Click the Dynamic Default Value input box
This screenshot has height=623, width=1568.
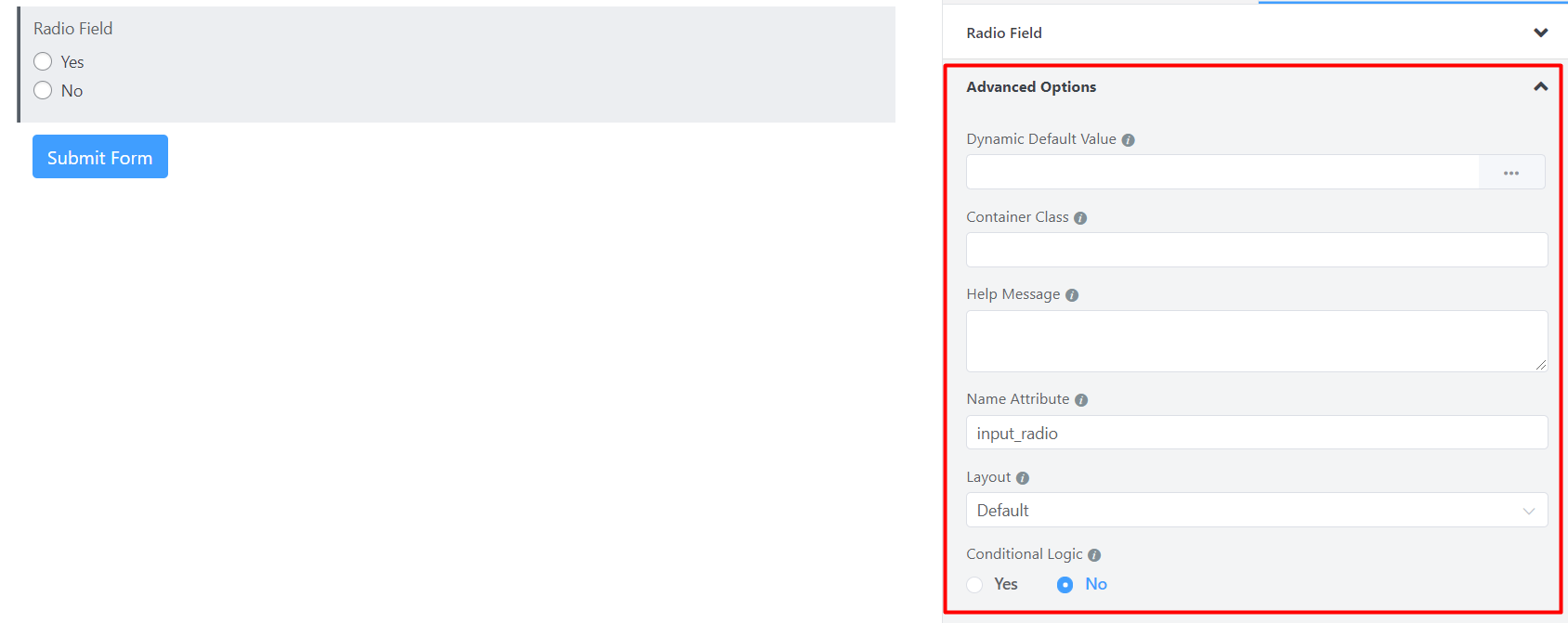tap(1222, 173)
